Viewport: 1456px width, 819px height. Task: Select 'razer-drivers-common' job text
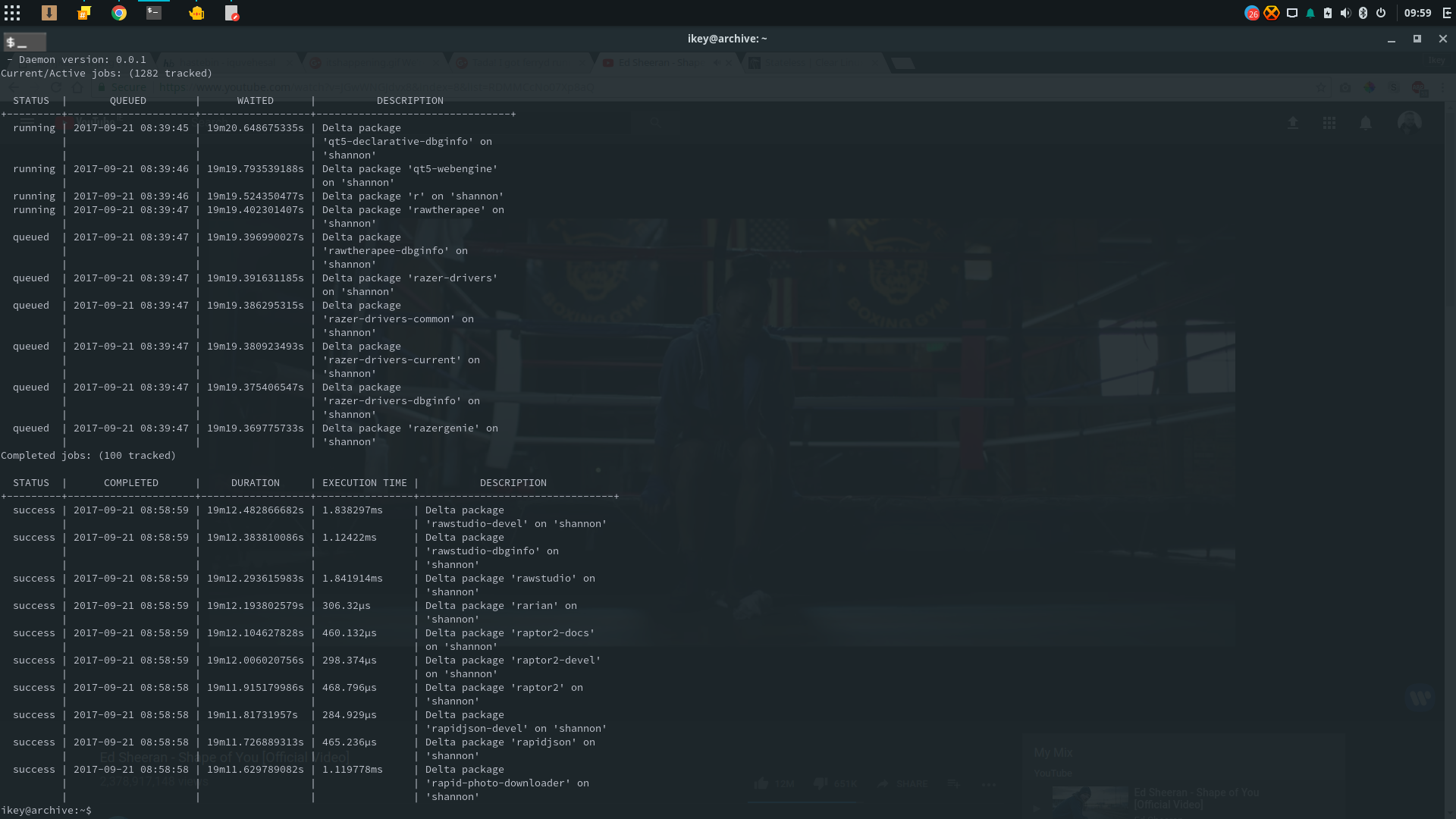tap(397, 318)
